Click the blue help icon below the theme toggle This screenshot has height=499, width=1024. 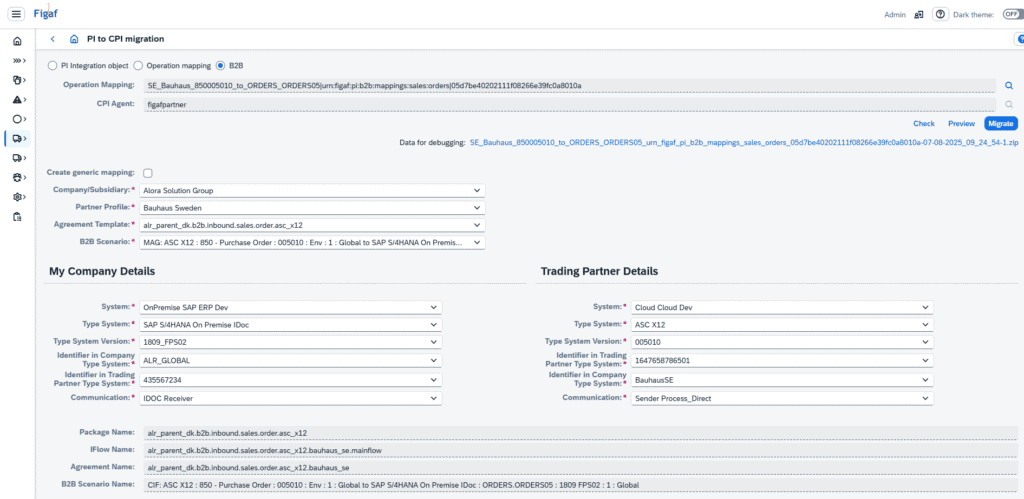[1019, 39]
